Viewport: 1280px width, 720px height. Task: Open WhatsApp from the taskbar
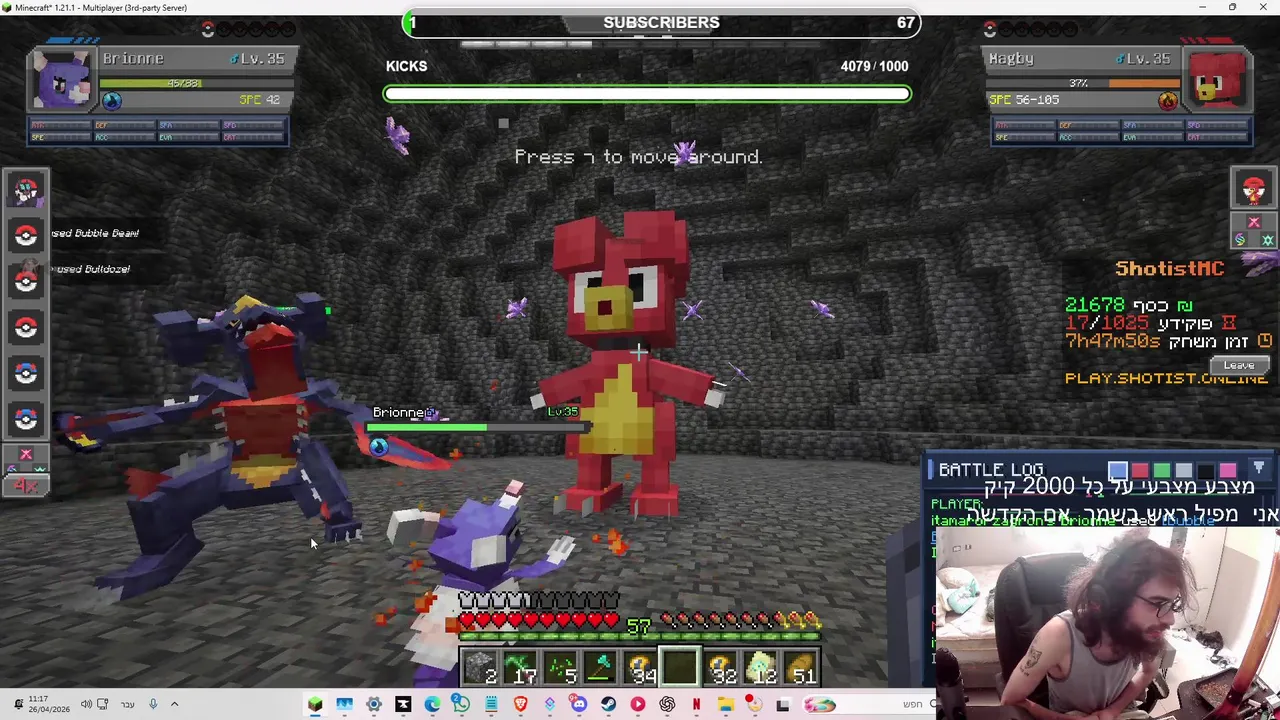pos(461,705)
